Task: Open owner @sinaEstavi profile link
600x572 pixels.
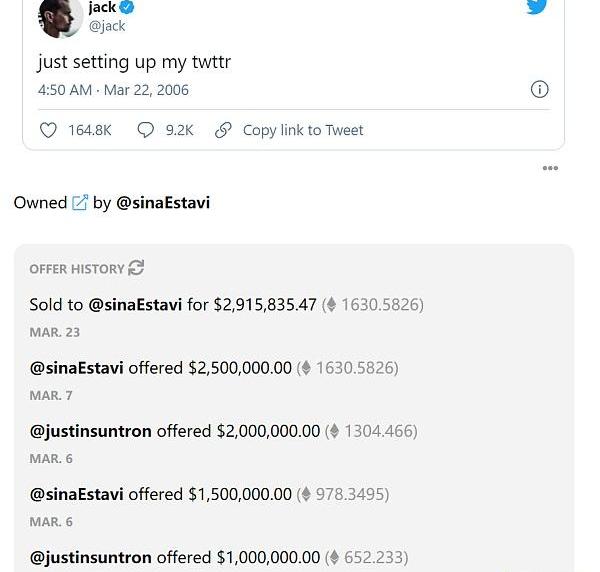Action: tap(163, 203)
